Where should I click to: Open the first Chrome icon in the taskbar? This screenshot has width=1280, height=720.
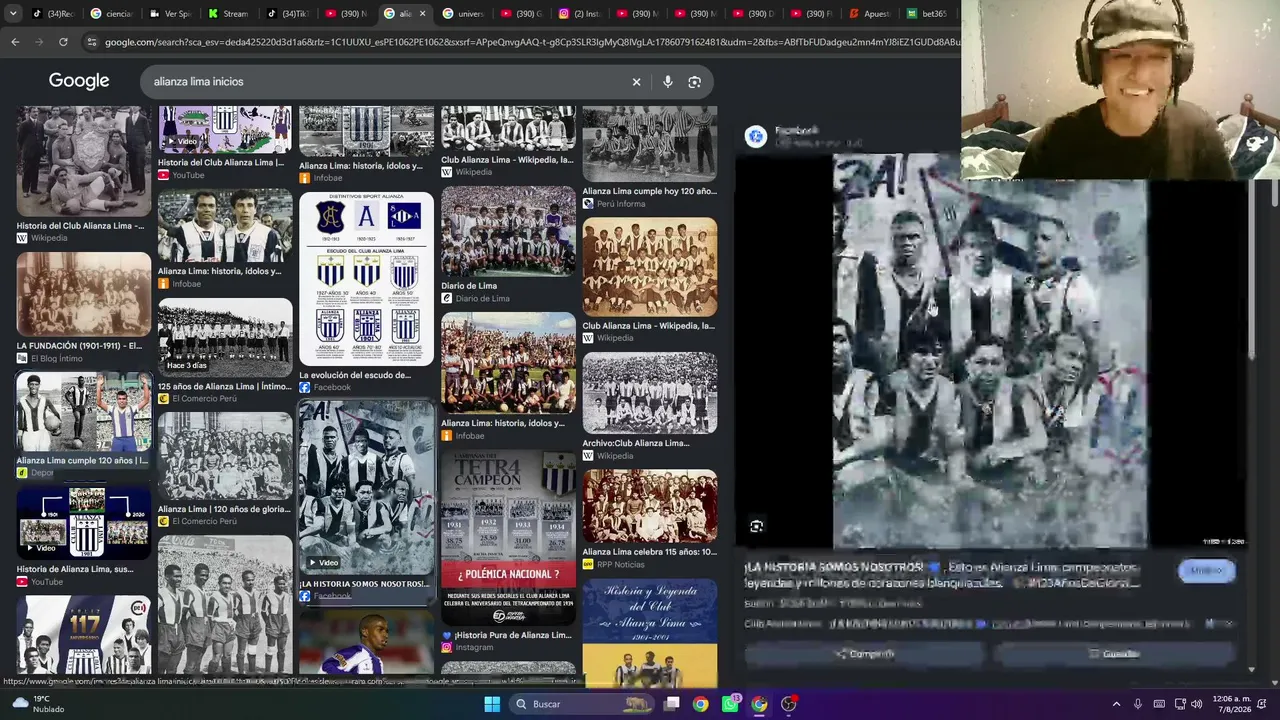tap(700, 704)
